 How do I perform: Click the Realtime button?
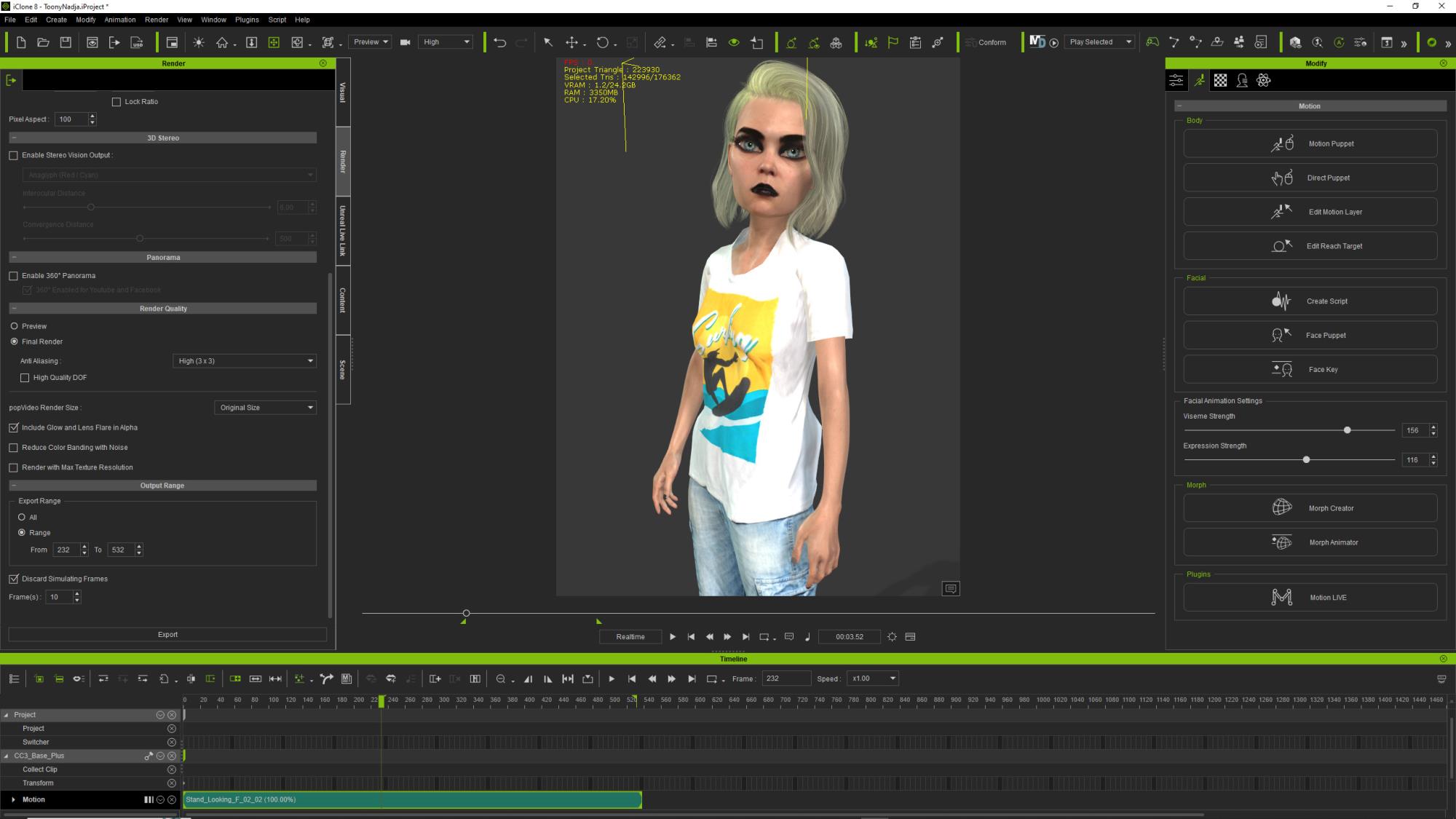click(630, 637)
